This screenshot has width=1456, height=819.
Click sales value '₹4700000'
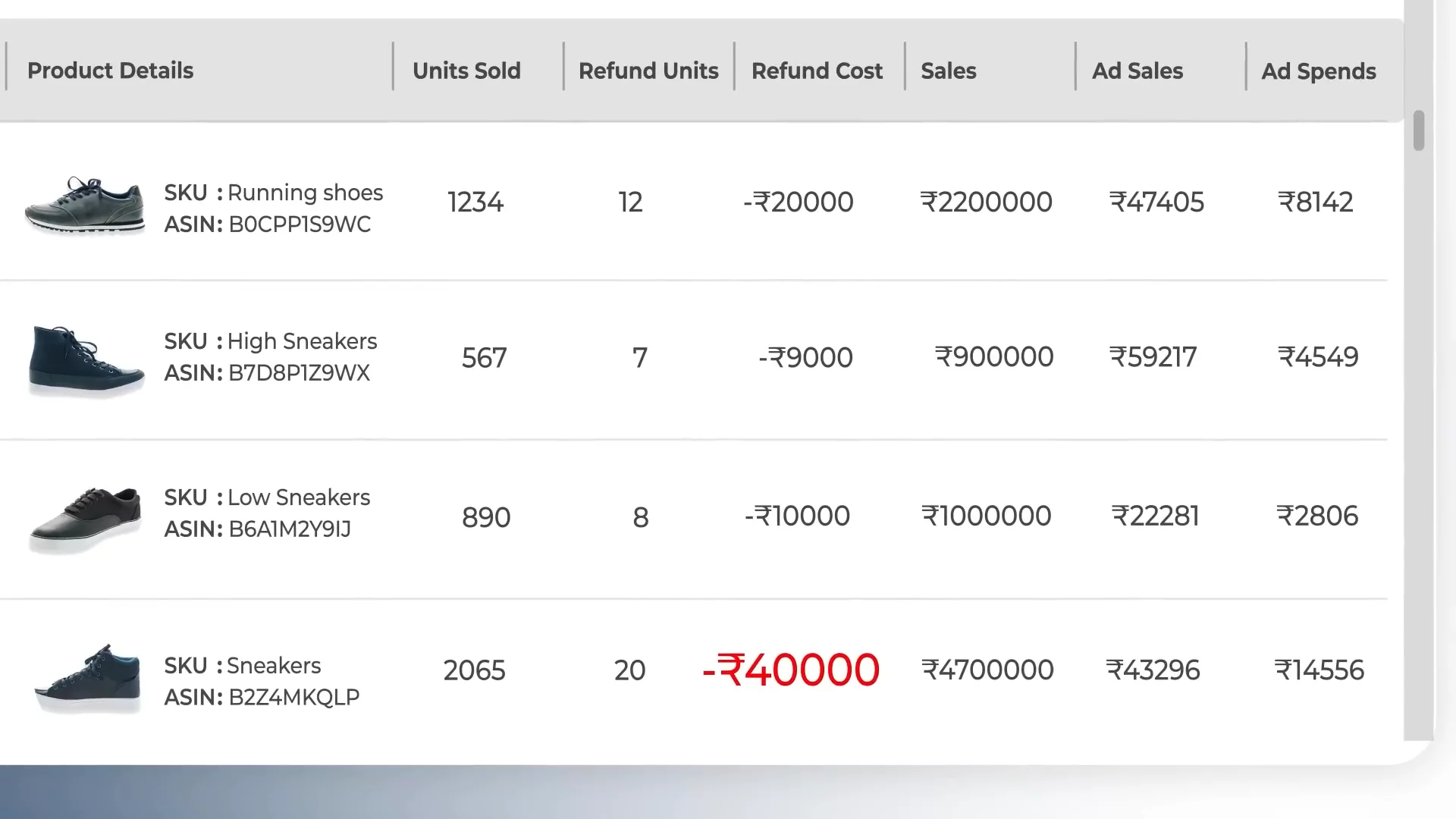click(x=987, y=670)
